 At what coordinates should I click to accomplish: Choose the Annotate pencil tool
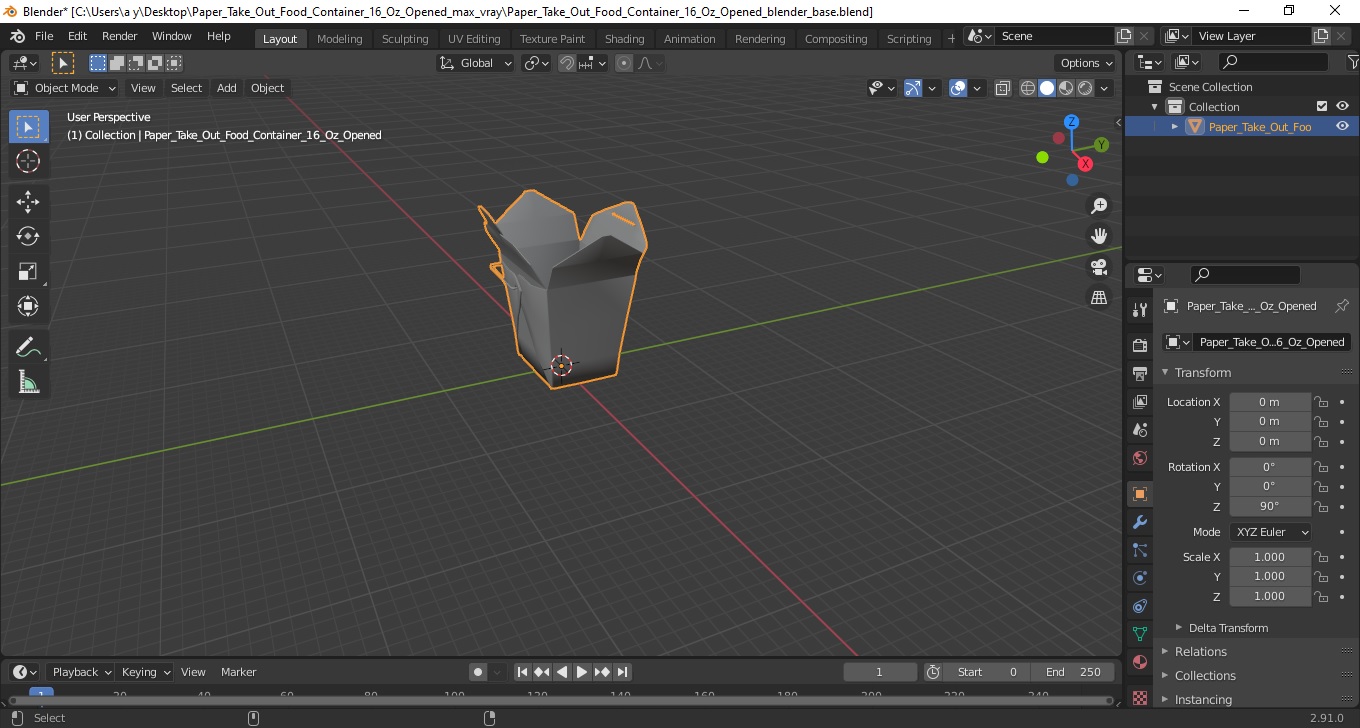point(28,348)
